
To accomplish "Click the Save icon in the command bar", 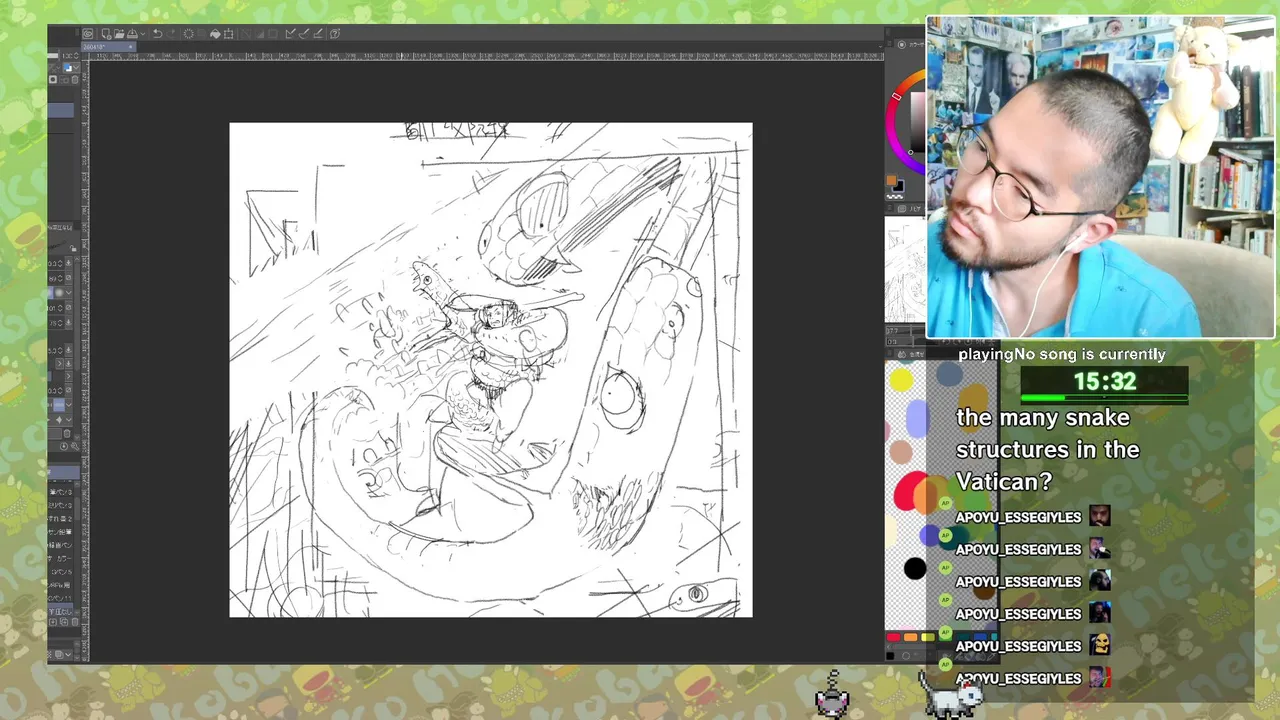I will pyautogui.click(x=132, y=34).
